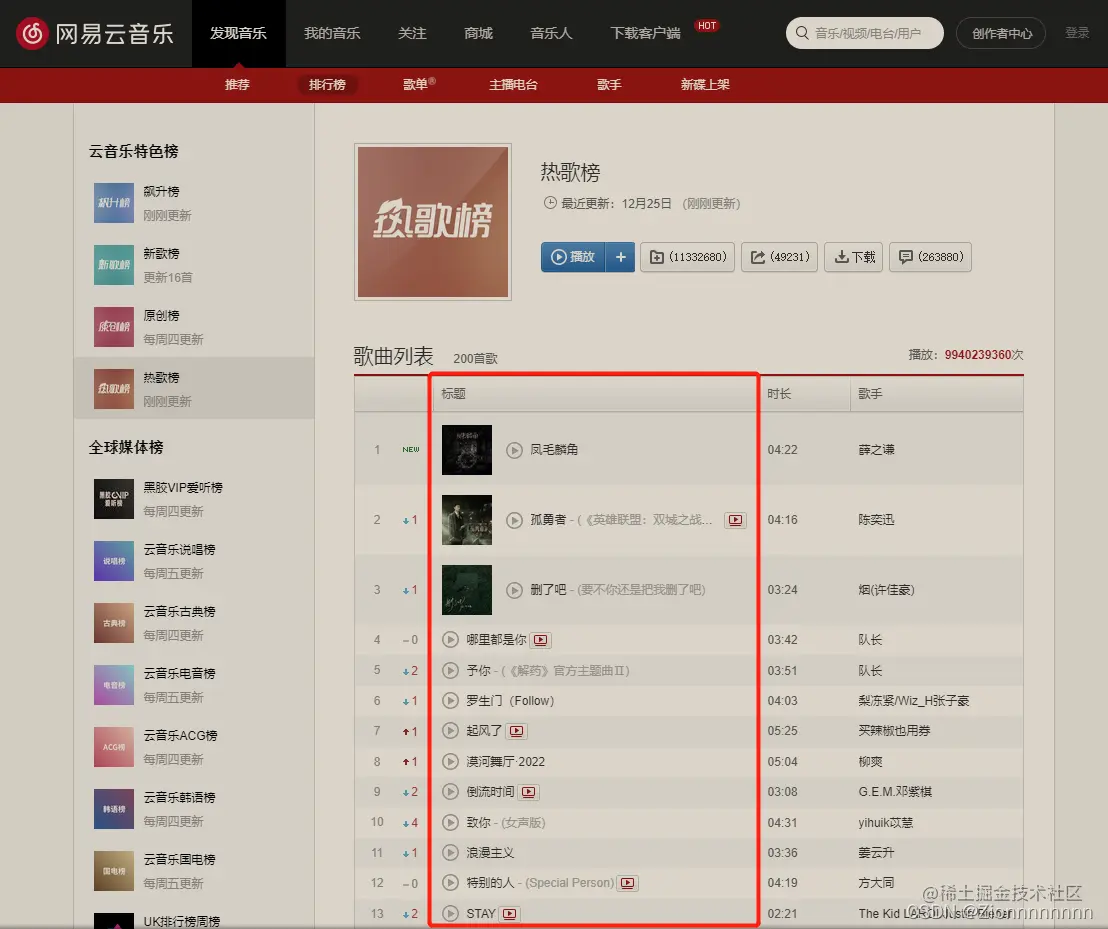Viewport: 1108px width, 929px height.
Task: Play the song 删了吧
Action: (x=514, y=590)
